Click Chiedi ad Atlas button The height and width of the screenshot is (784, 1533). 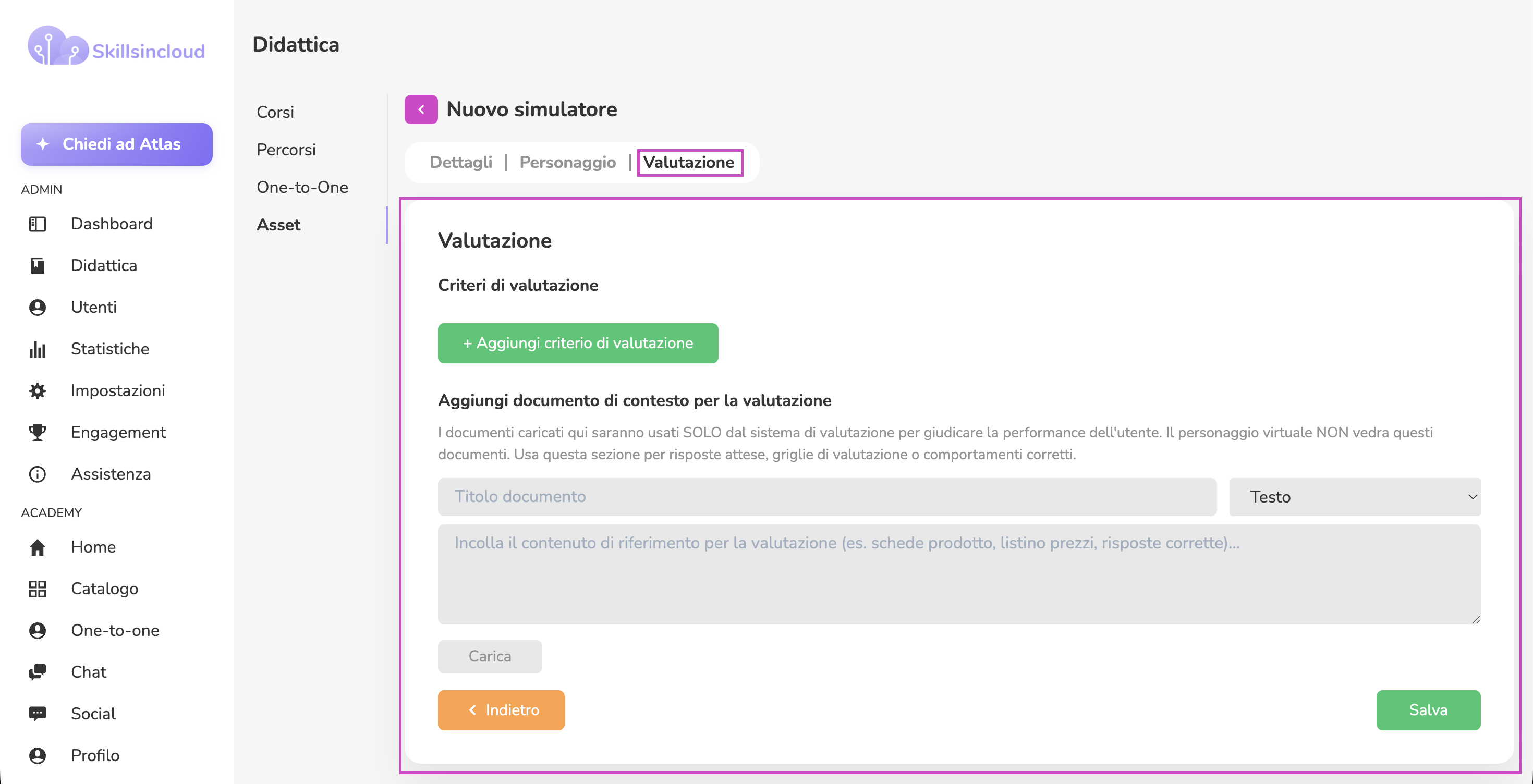click(116, 144)
